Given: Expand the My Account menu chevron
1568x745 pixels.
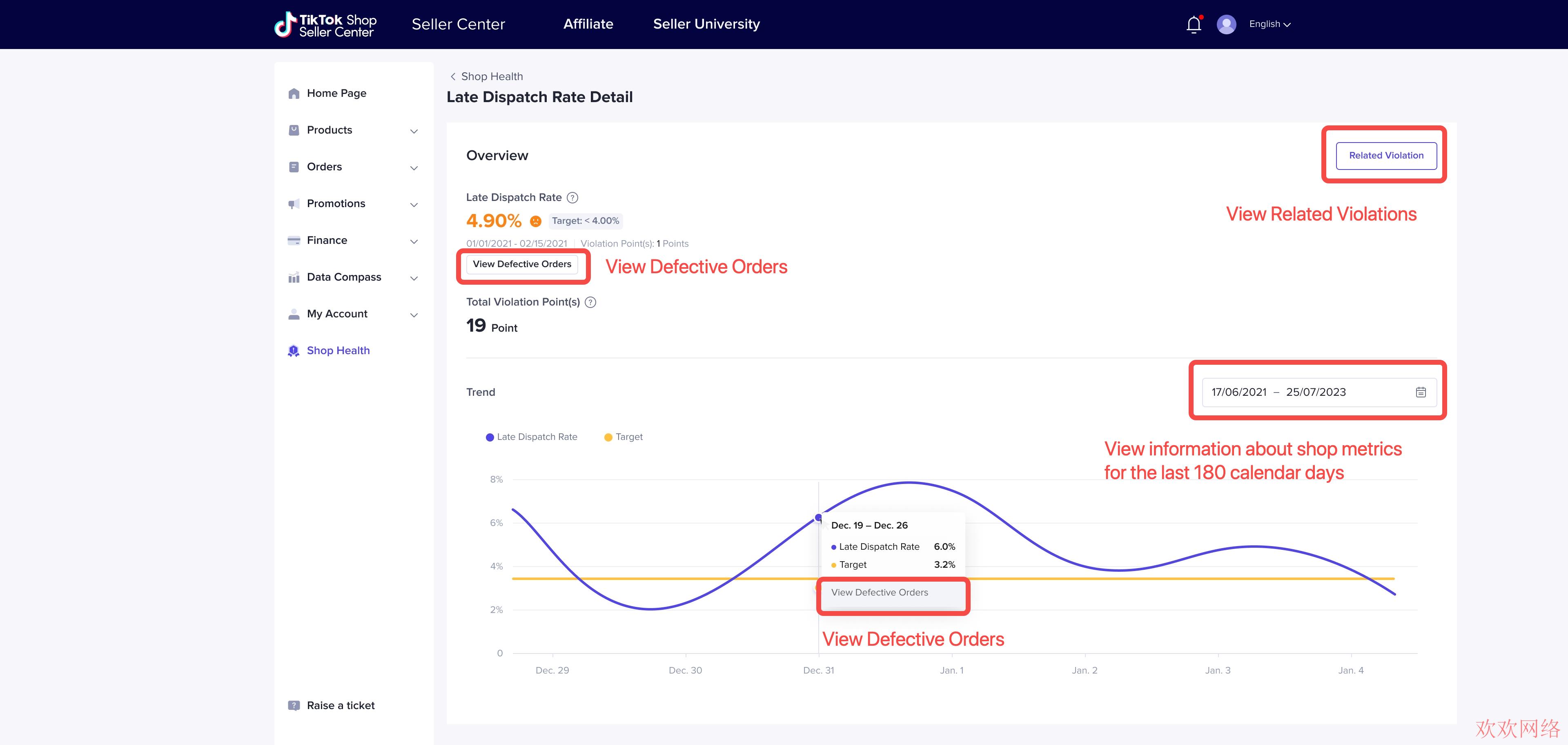Looking at the screenshot, I should pyautogui.click(x=414, y=315).
